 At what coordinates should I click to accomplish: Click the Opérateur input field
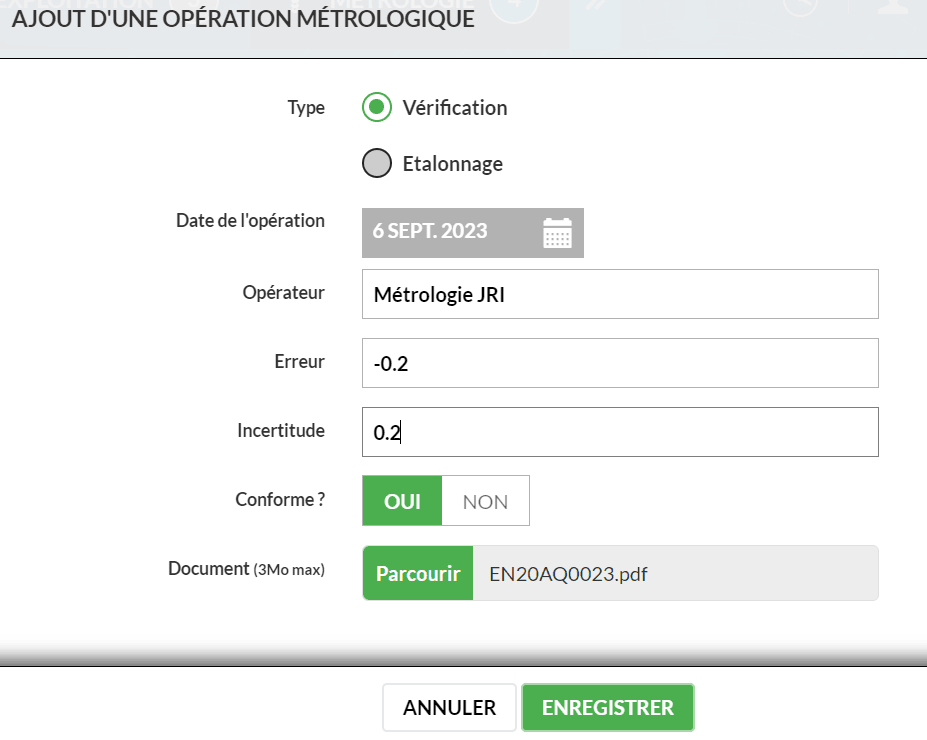tap(620, 294)
